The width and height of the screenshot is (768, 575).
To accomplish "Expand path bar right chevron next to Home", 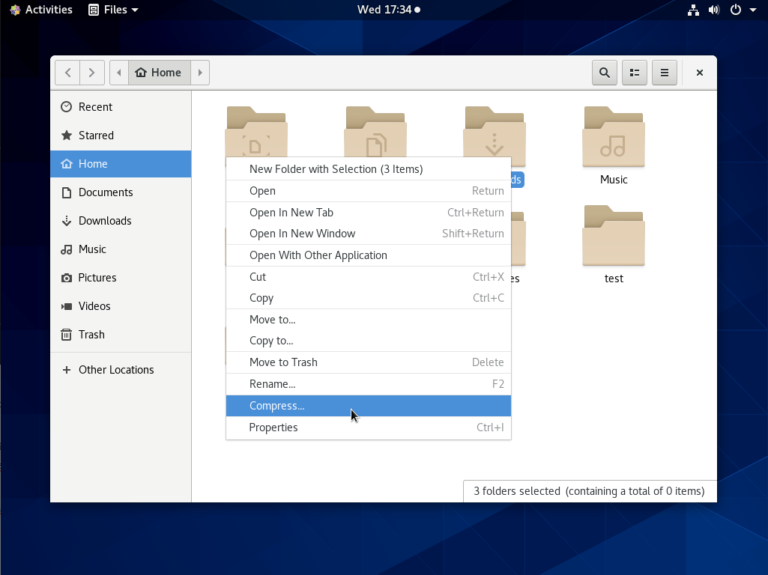I will coord(201,72).
